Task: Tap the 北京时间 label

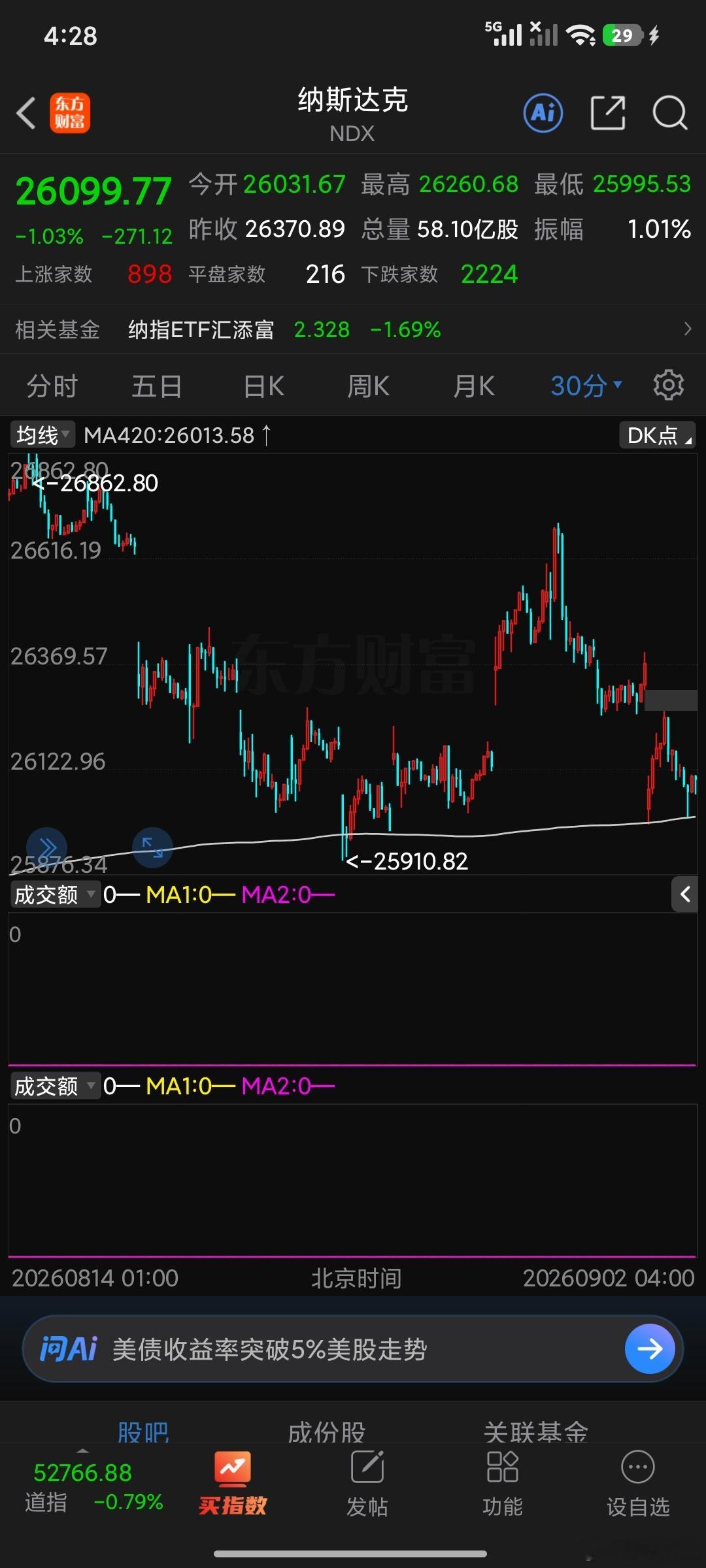Action: [x=356, y=1277]
